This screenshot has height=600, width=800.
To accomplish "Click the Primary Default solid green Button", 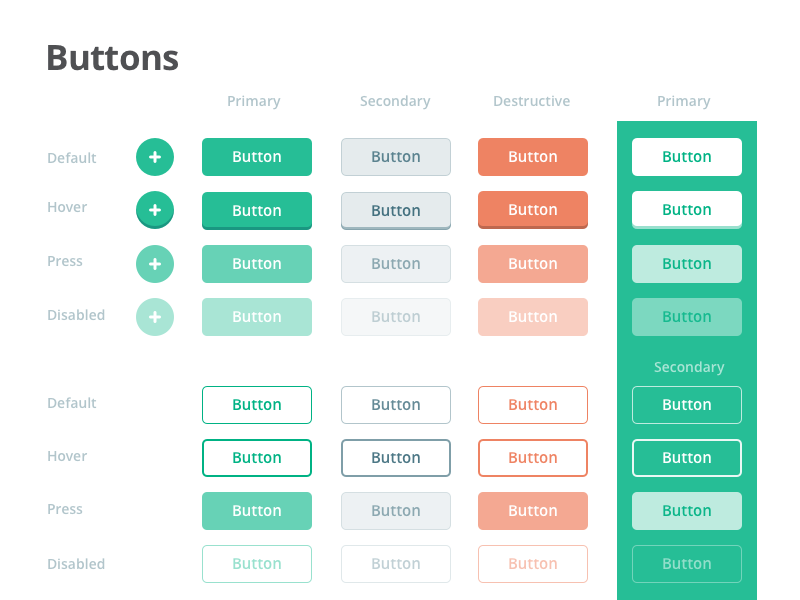I will (256, 157).
